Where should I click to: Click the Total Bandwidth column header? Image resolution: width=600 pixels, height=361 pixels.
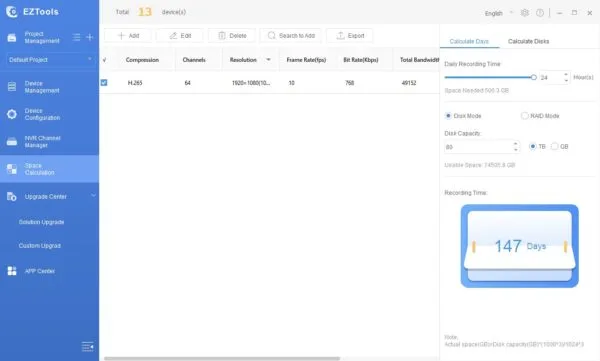[x=419, y=60]
